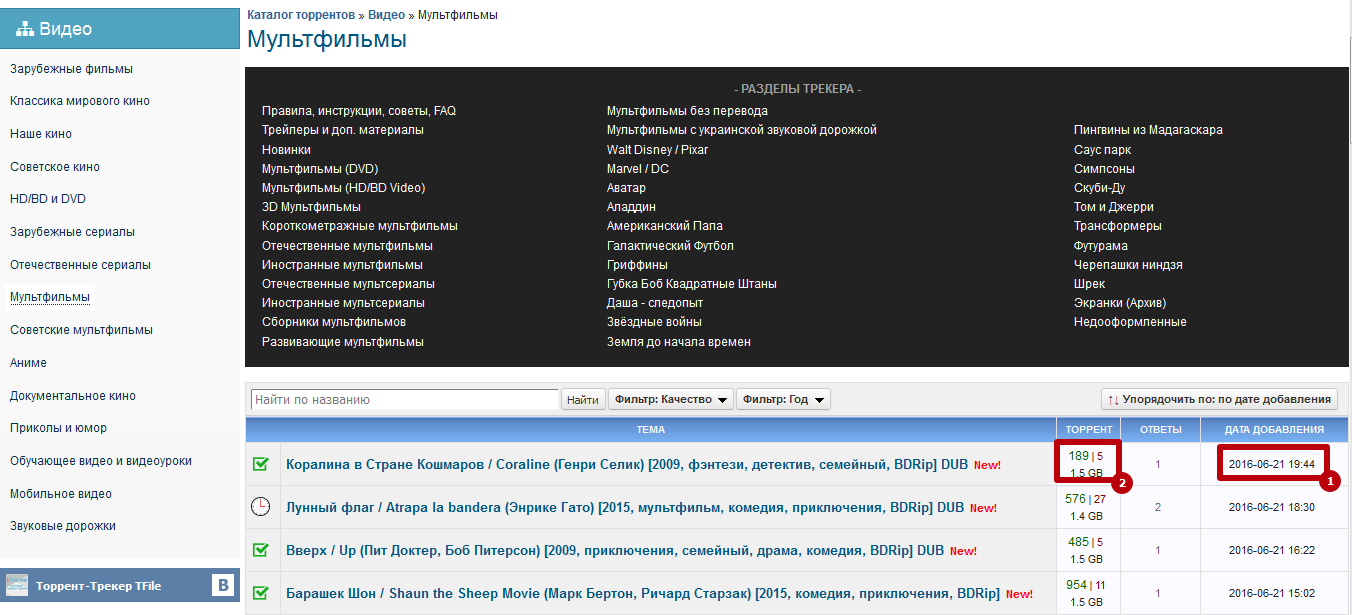Open Отечественные сериалы in sidebar
Screen dimensions: 1352x615
[80, 265]
